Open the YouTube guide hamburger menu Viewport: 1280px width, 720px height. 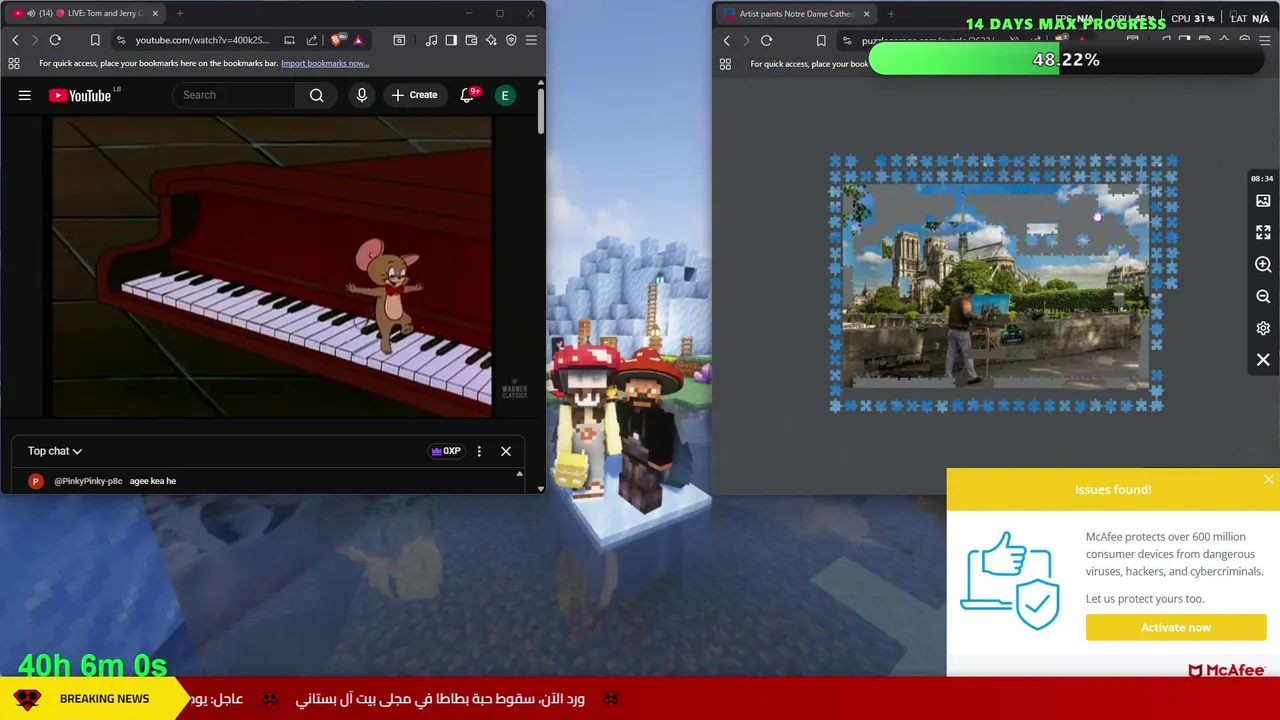coord(25,95)
